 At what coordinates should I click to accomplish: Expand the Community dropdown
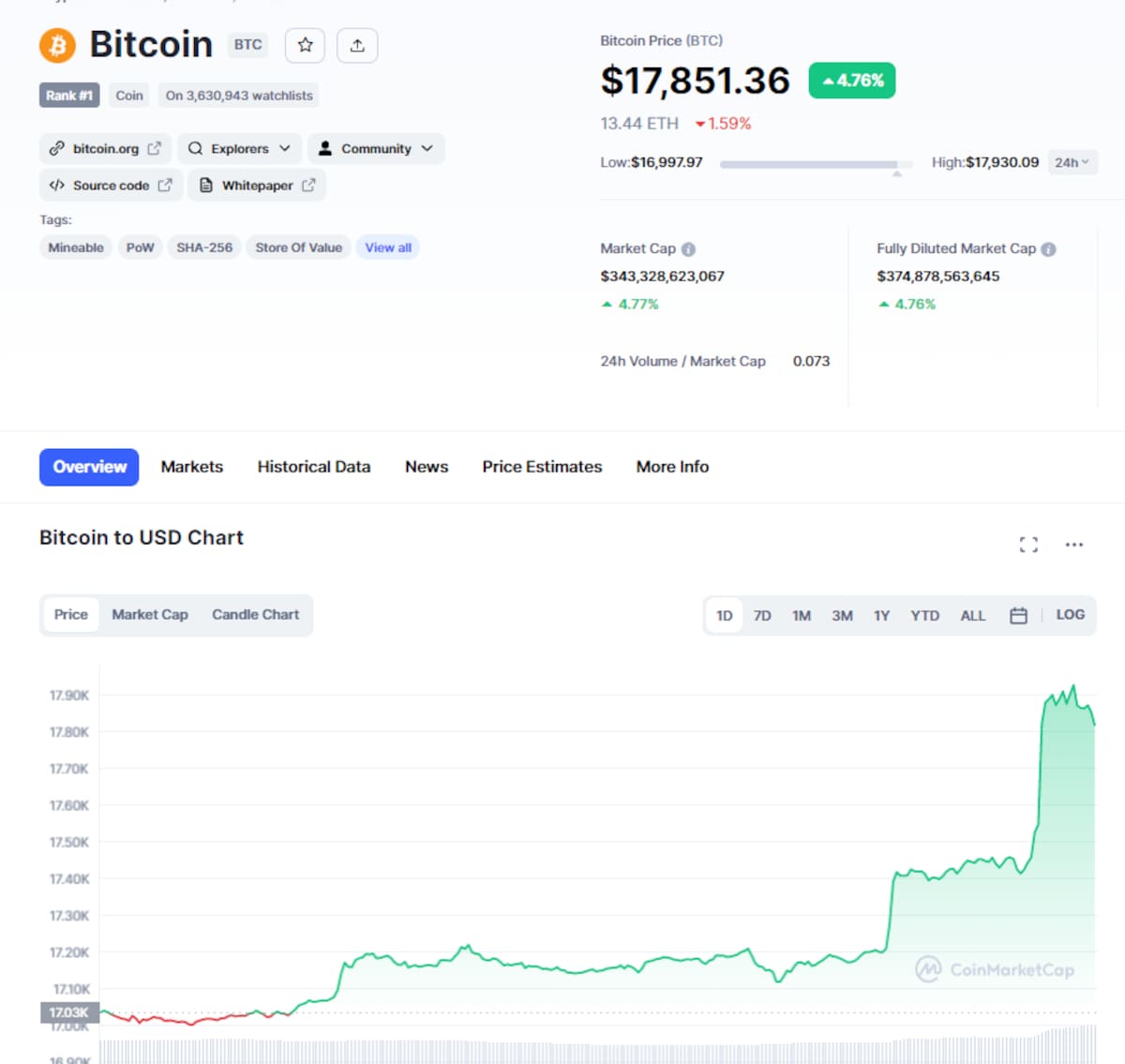coord(376,149)
